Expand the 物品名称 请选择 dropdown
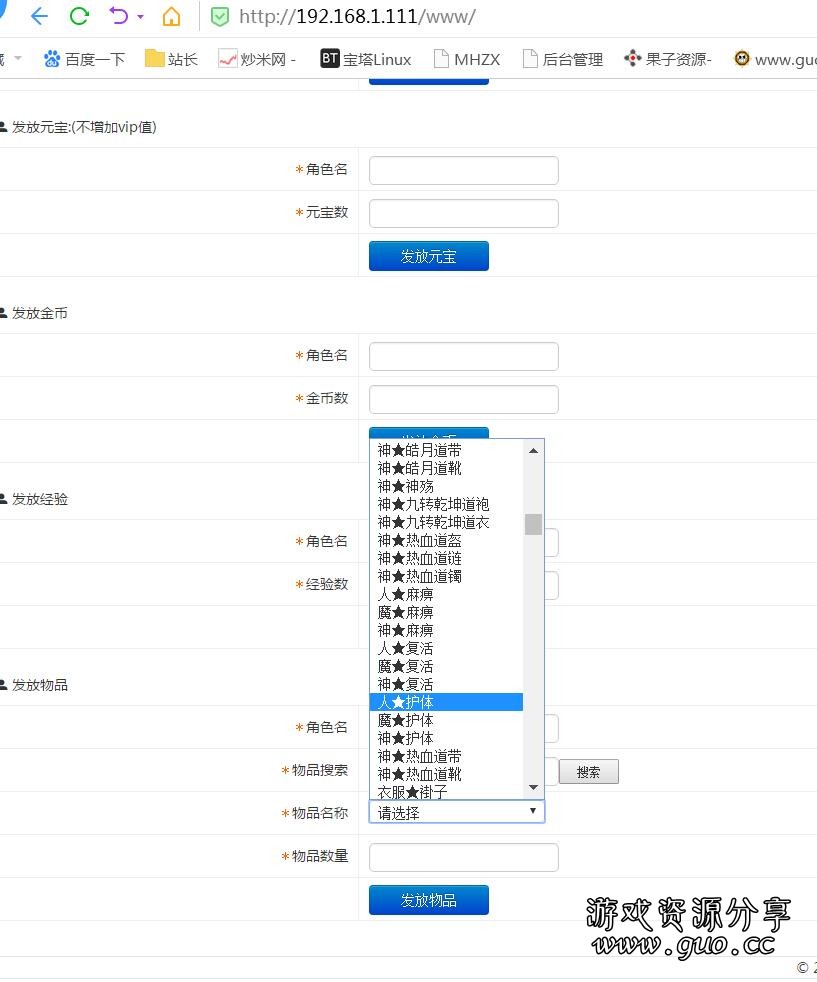 [456, 812]
